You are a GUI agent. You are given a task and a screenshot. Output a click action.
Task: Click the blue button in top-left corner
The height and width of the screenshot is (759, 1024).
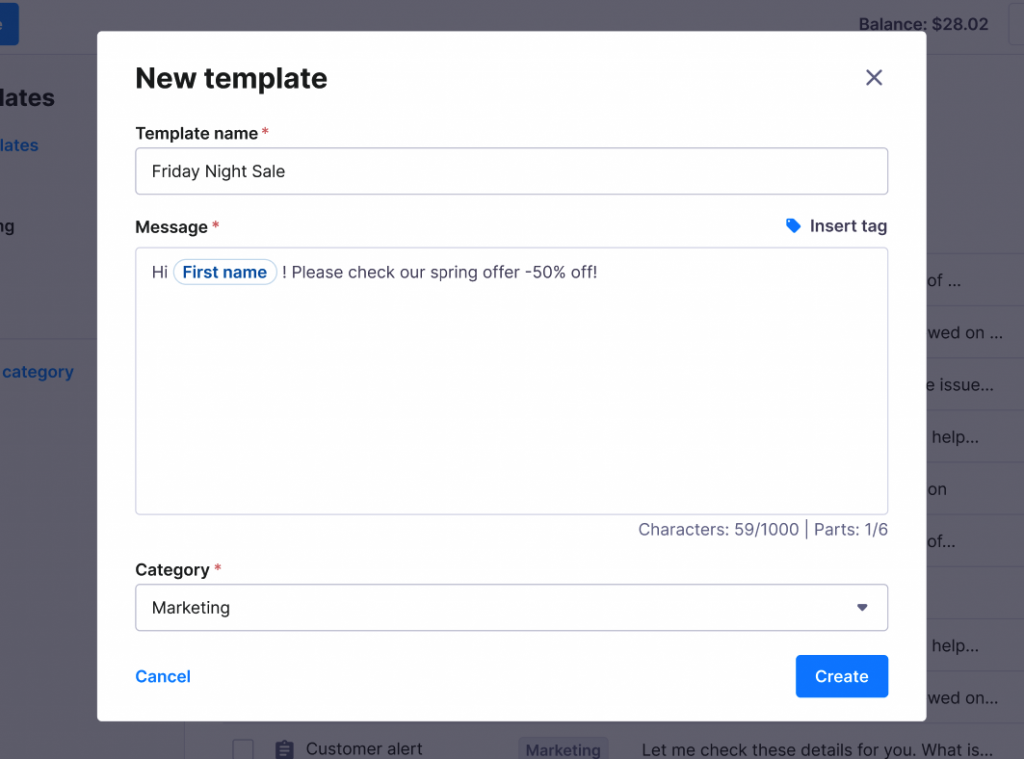8,24
